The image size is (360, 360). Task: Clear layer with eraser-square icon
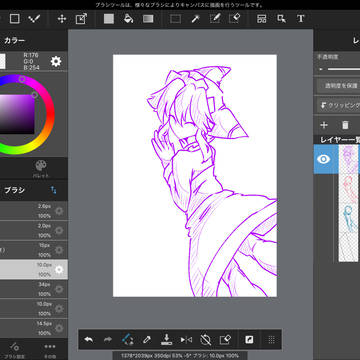[225, 340]
